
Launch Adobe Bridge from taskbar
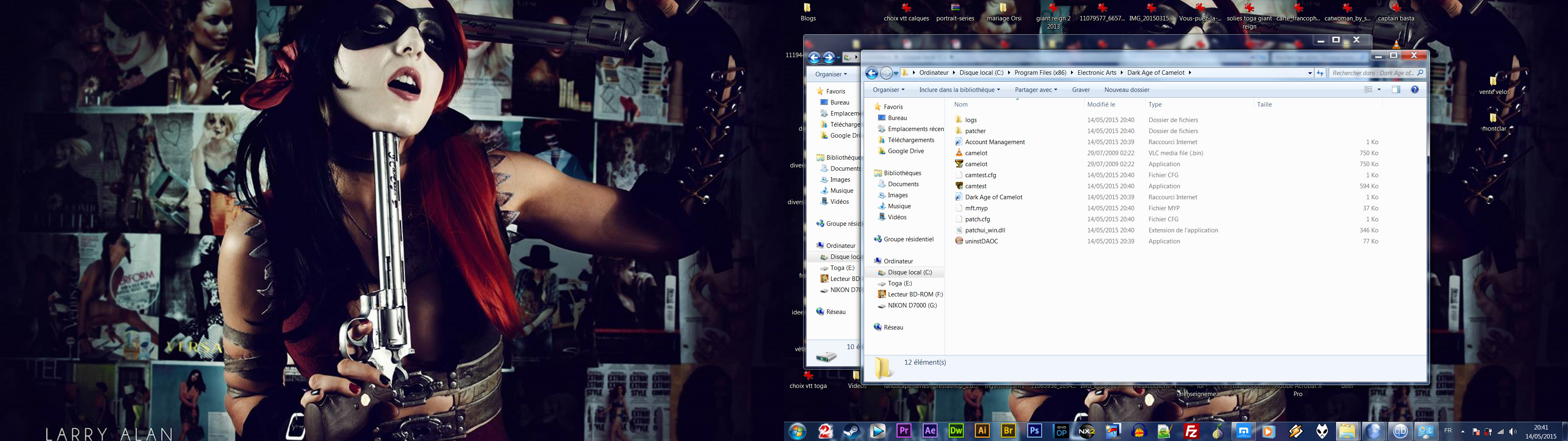click(x=1008, y=431)
